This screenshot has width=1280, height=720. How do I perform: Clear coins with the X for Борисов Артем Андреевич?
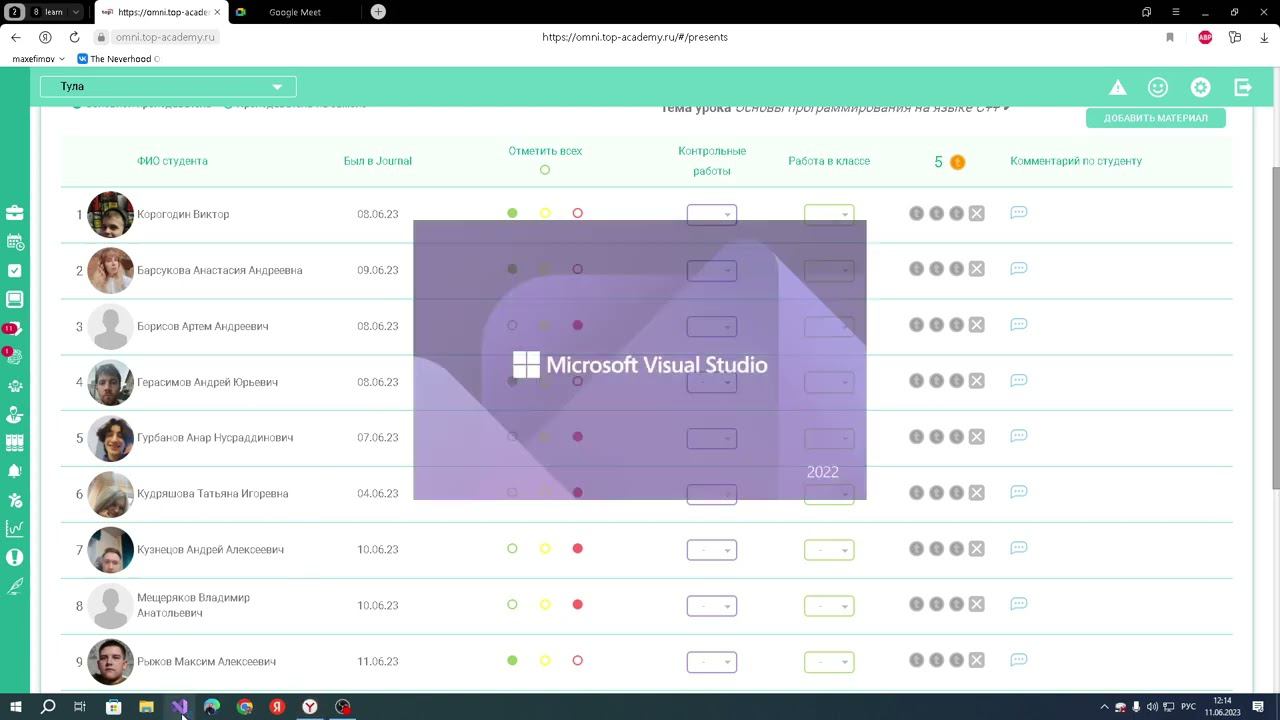coord(977,325)
